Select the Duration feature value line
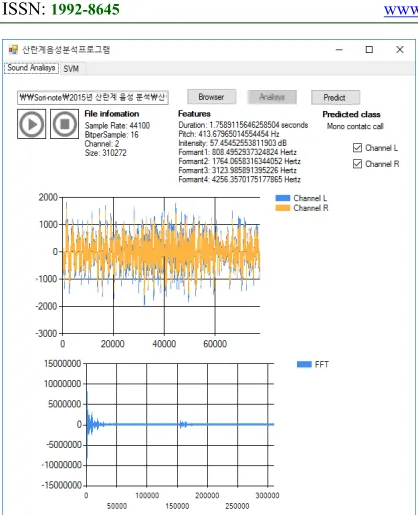The image size is (418, 516). (x=243, y=125)
